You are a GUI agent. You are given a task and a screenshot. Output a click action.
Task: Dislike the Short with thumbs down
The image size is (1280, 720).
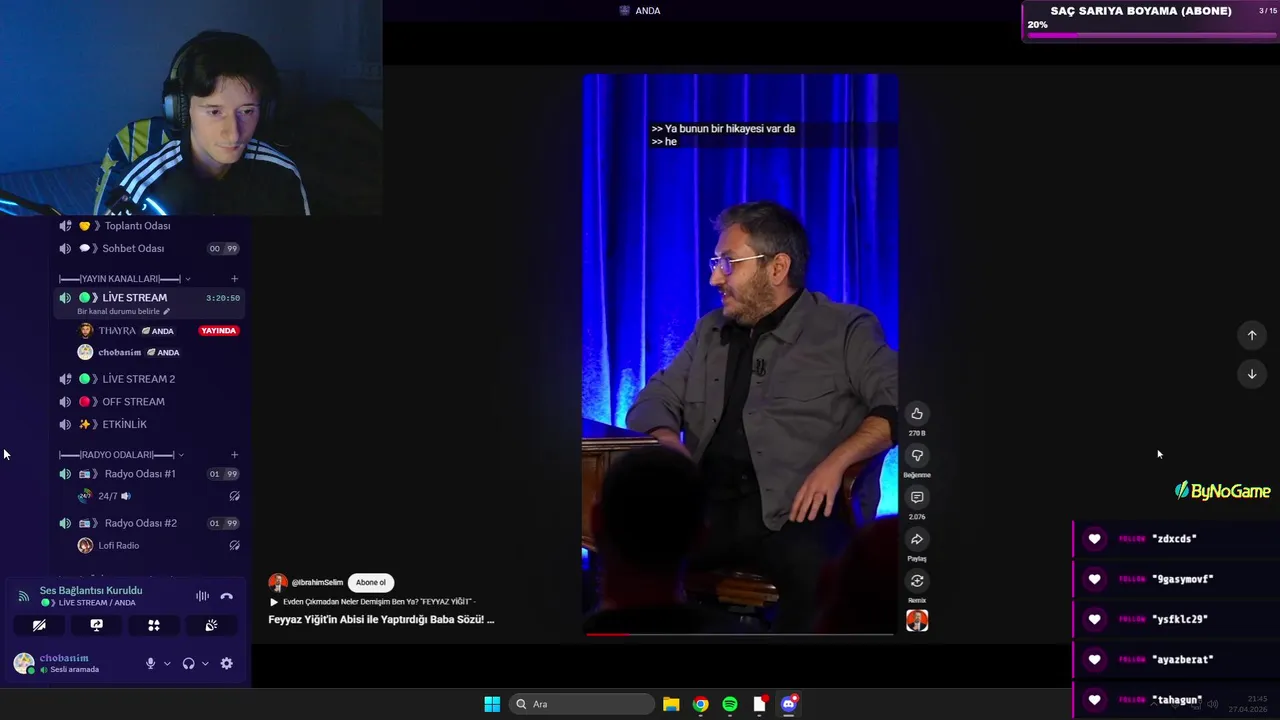(917, 456)
